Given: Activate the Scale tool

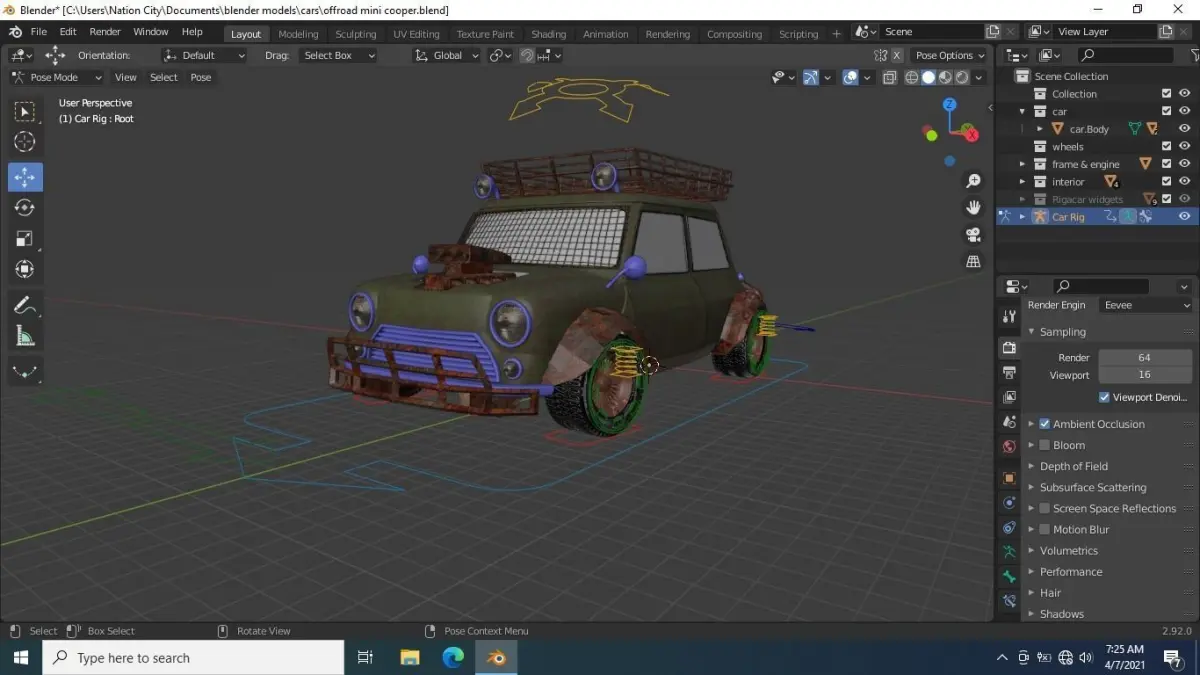Looking at the screenshot, I should (25, 238).
